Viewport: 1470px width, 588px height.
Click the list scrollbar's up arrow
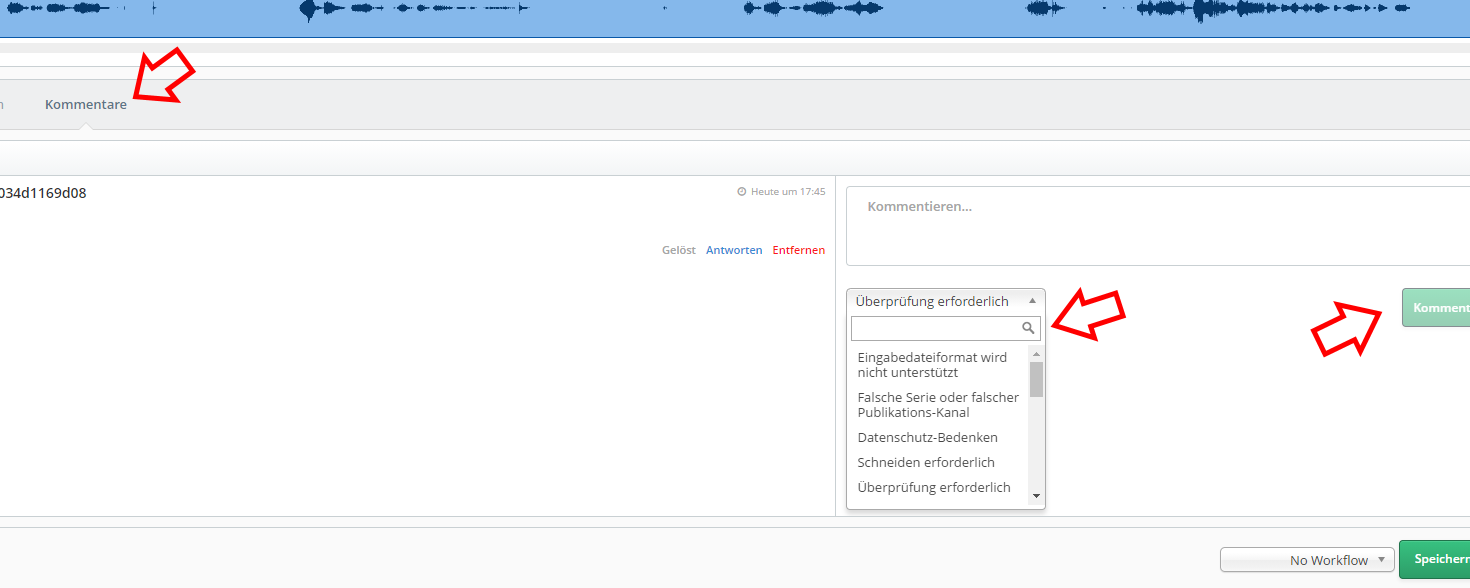click(x=1036, y=354)
